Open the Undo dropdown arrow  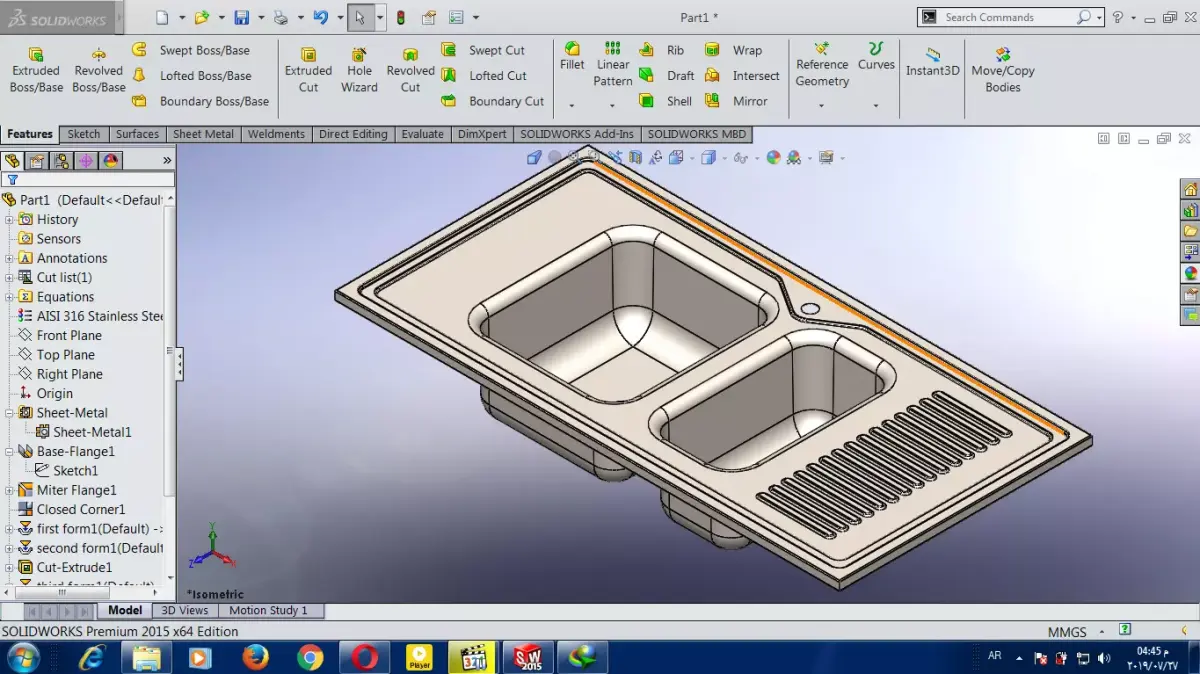pos(339,17)
